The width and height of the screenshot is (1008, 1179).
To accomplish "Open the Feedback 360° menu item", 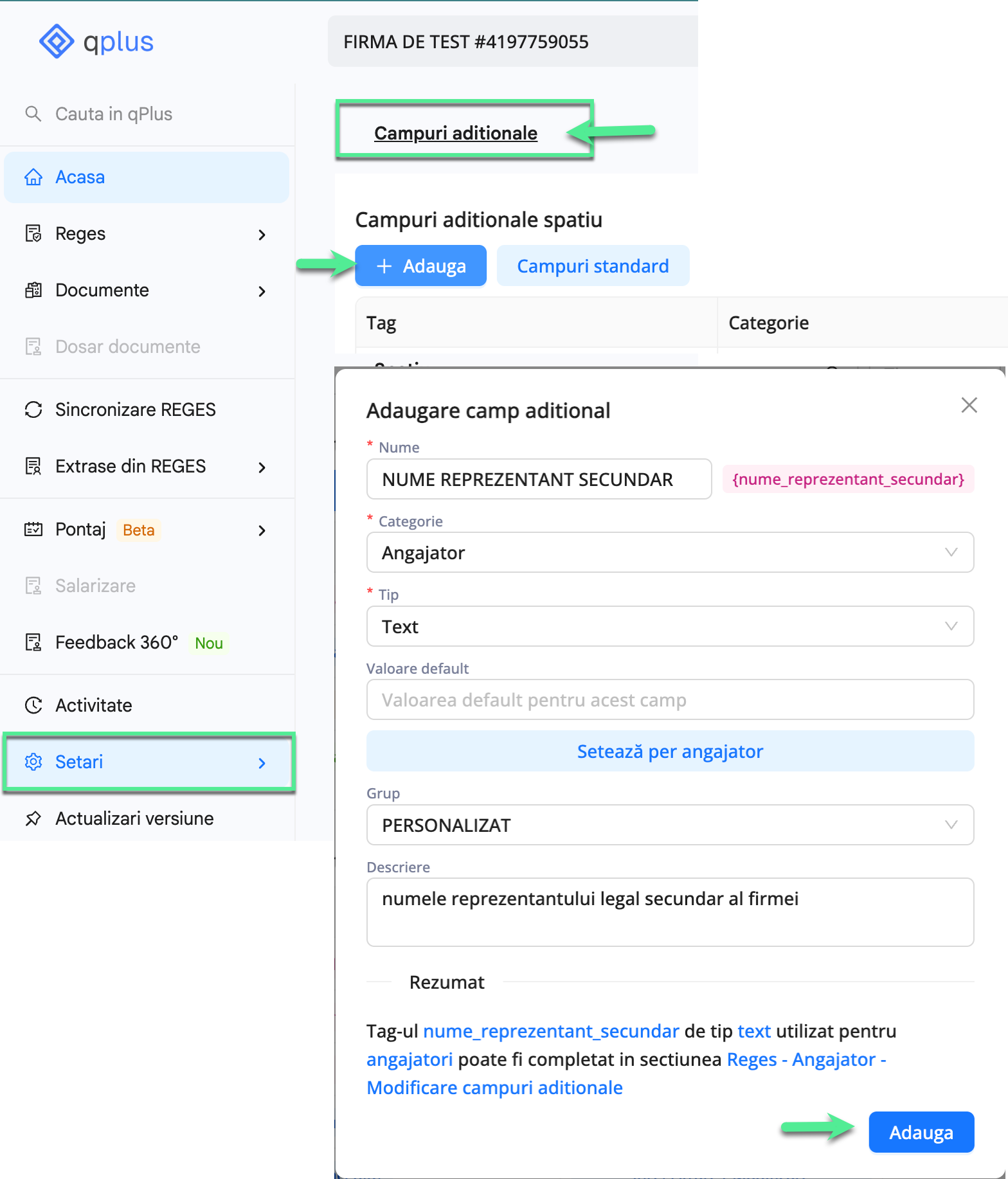I will [x=116, y=642].
